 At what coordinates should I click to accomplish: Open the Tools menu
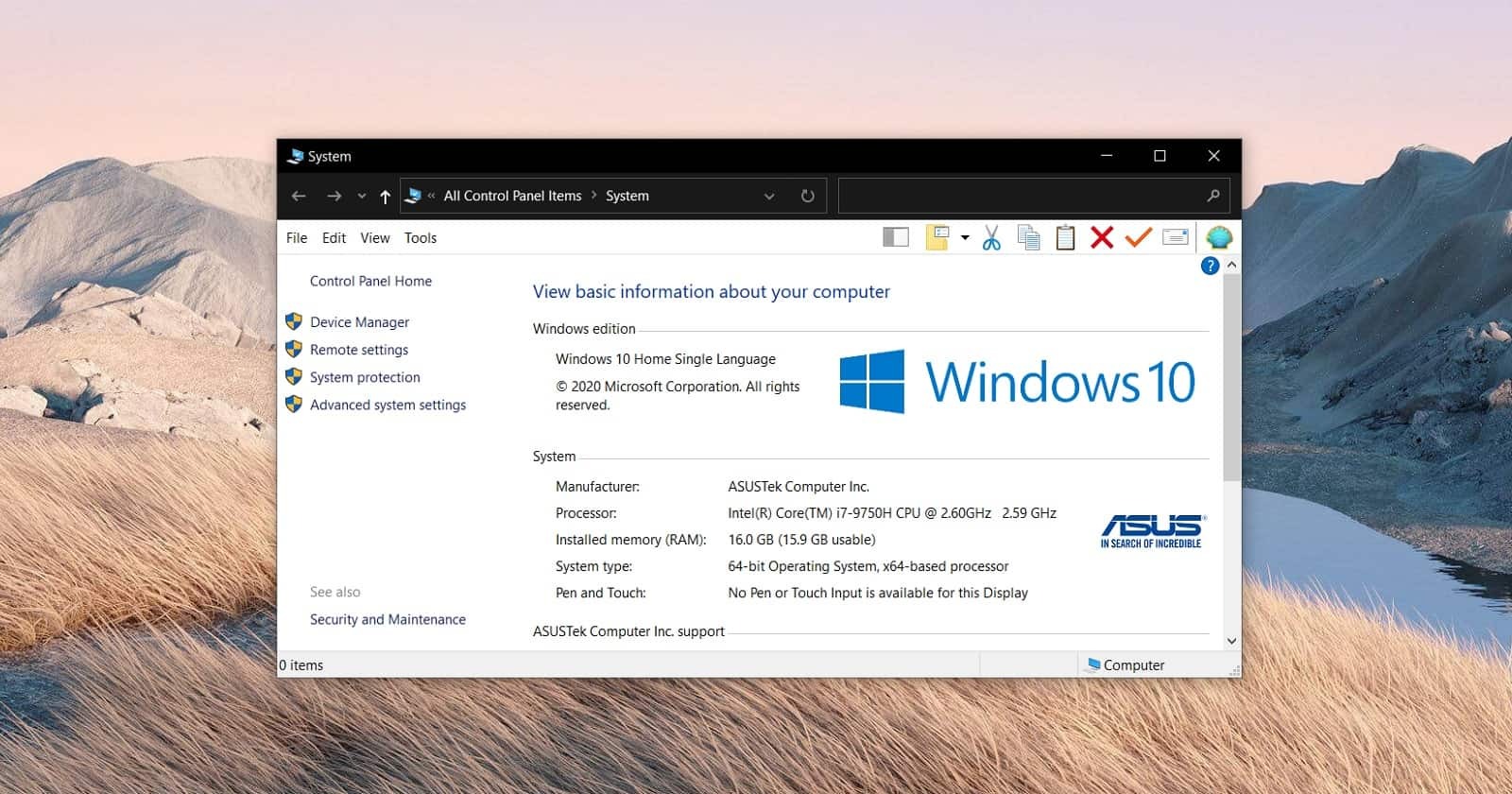pyautogui.click(x=421, y=238)
